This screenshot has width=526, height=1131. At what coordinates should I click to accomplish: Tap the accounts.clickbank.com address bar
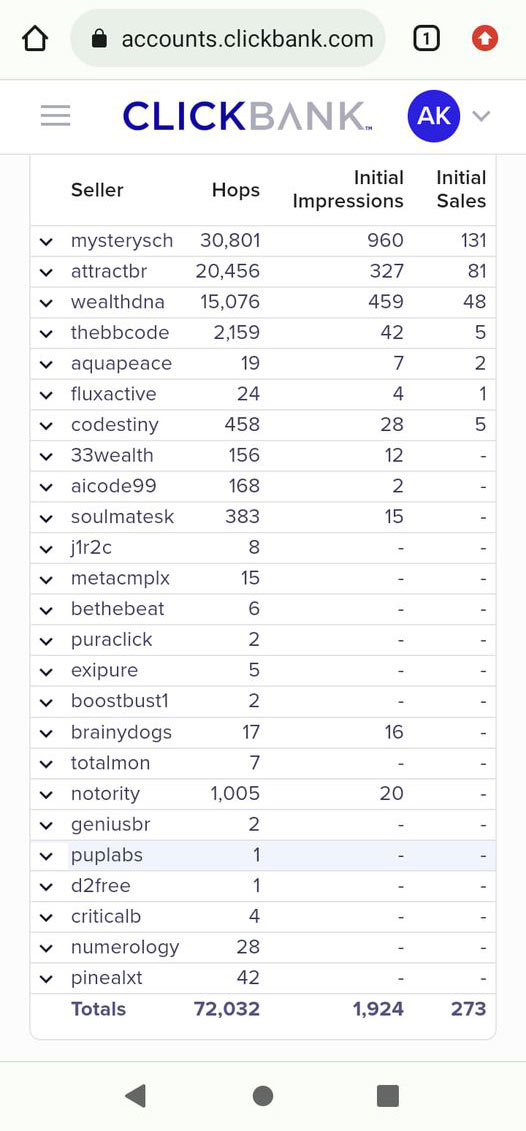[228, 38]
